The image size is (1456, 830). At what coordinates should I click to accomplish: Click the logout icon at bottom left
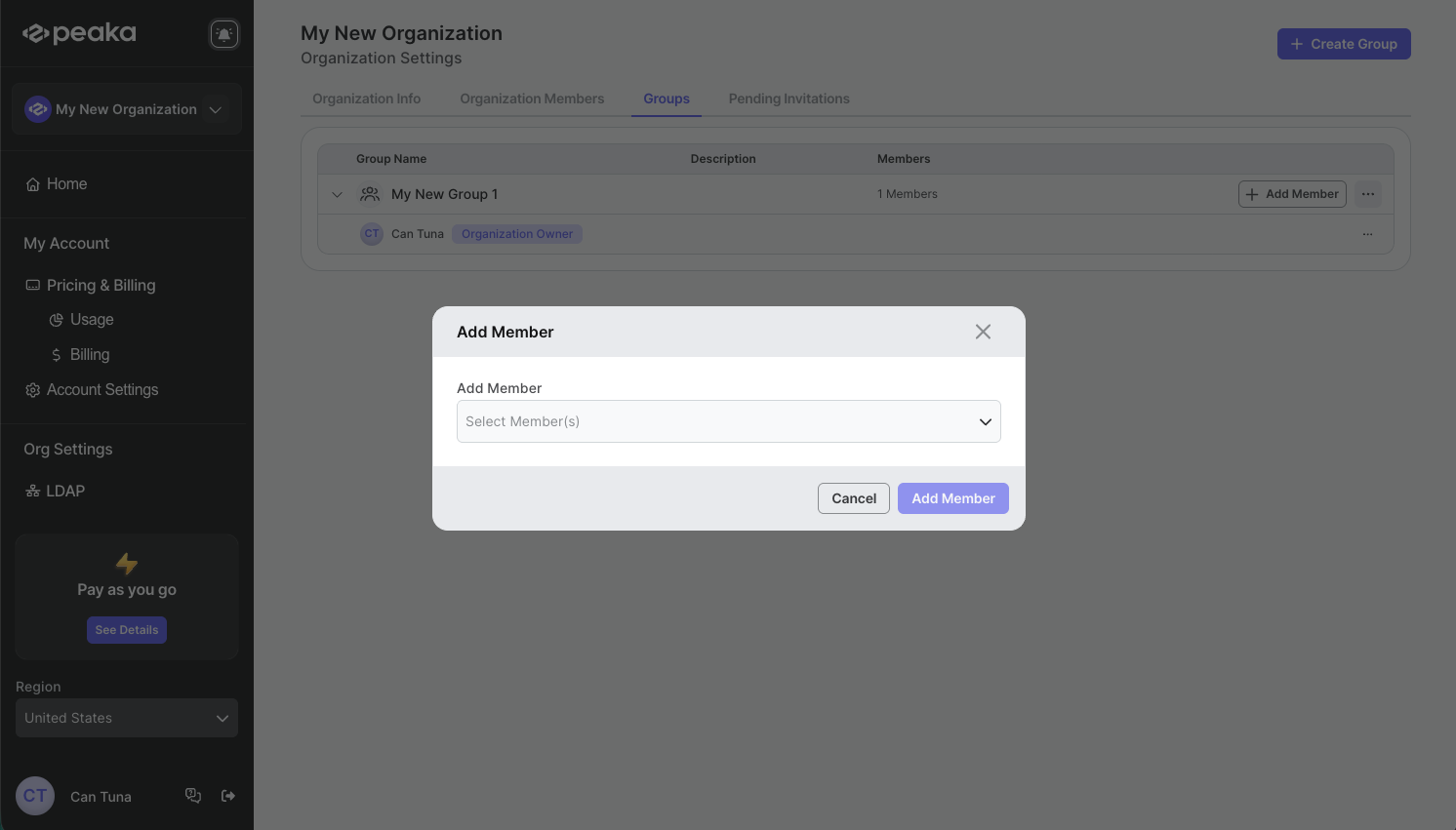tap(227, 795)
